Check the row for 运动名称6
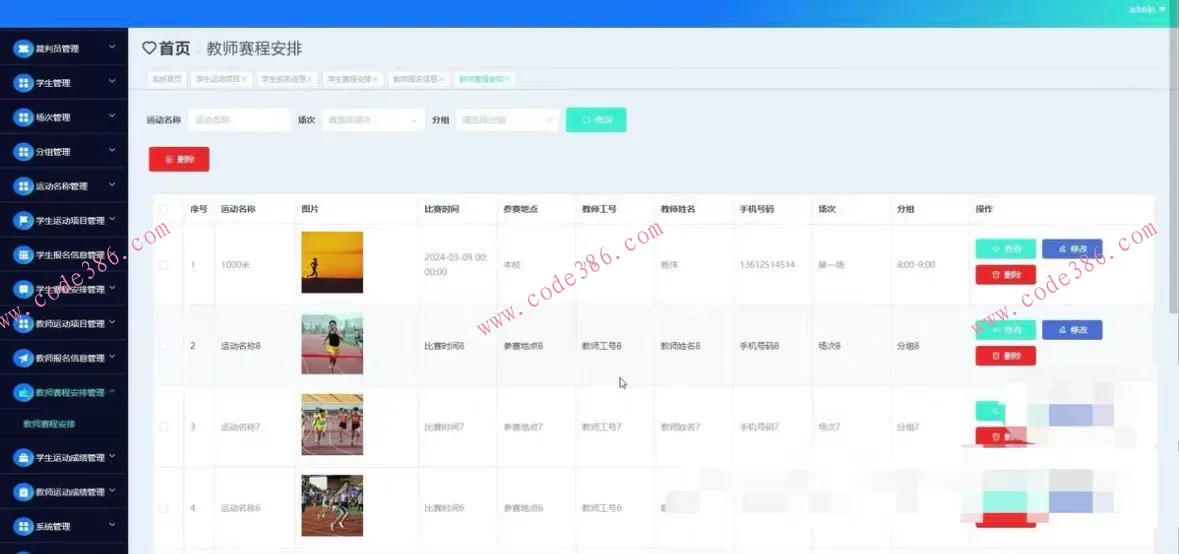This screenshot has height=554, width=1179. pyautogui.click(x=164, y=508)
